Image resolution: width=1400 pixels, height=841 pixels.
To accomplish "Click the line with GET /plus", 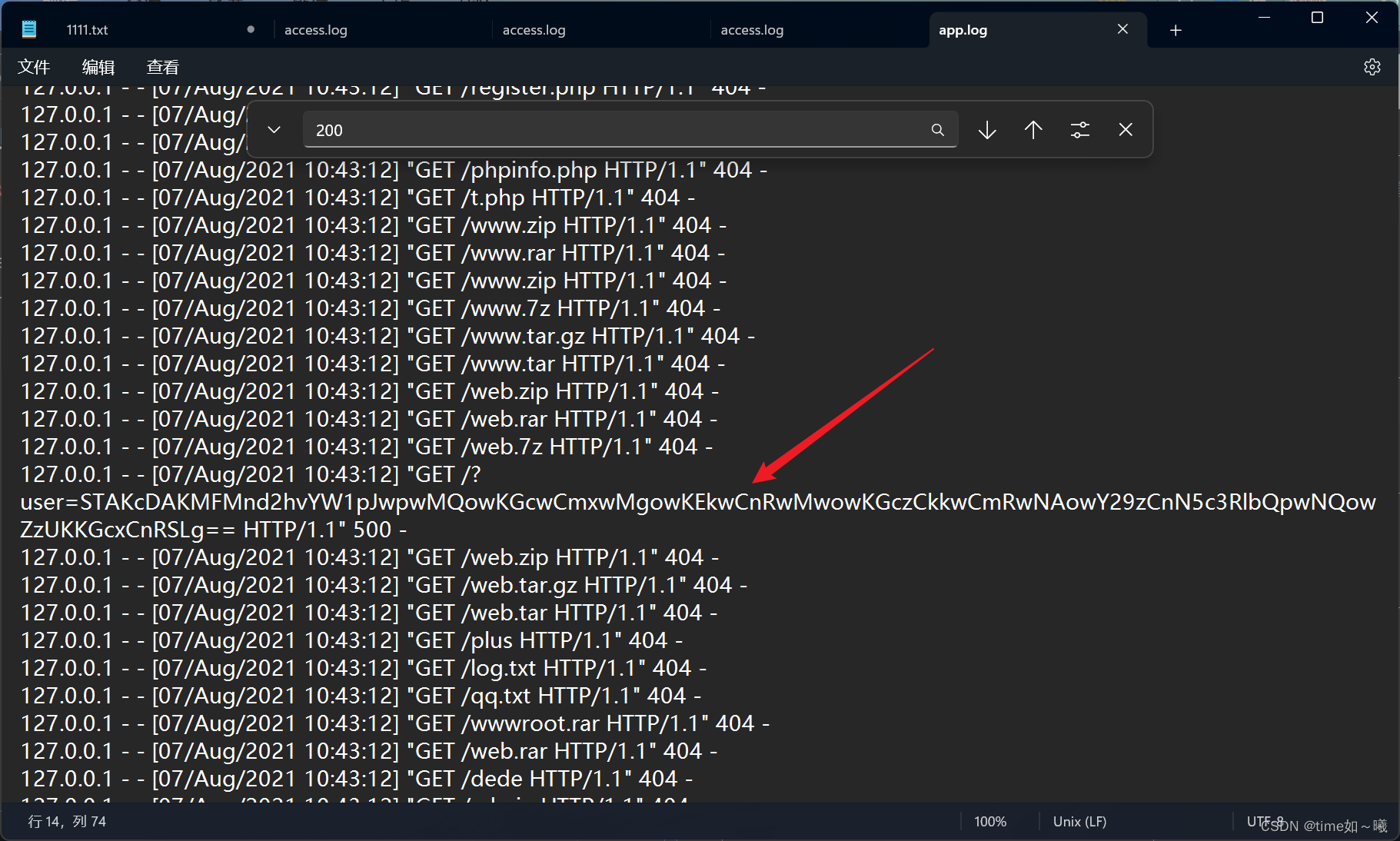I will [x=351, y=640].
